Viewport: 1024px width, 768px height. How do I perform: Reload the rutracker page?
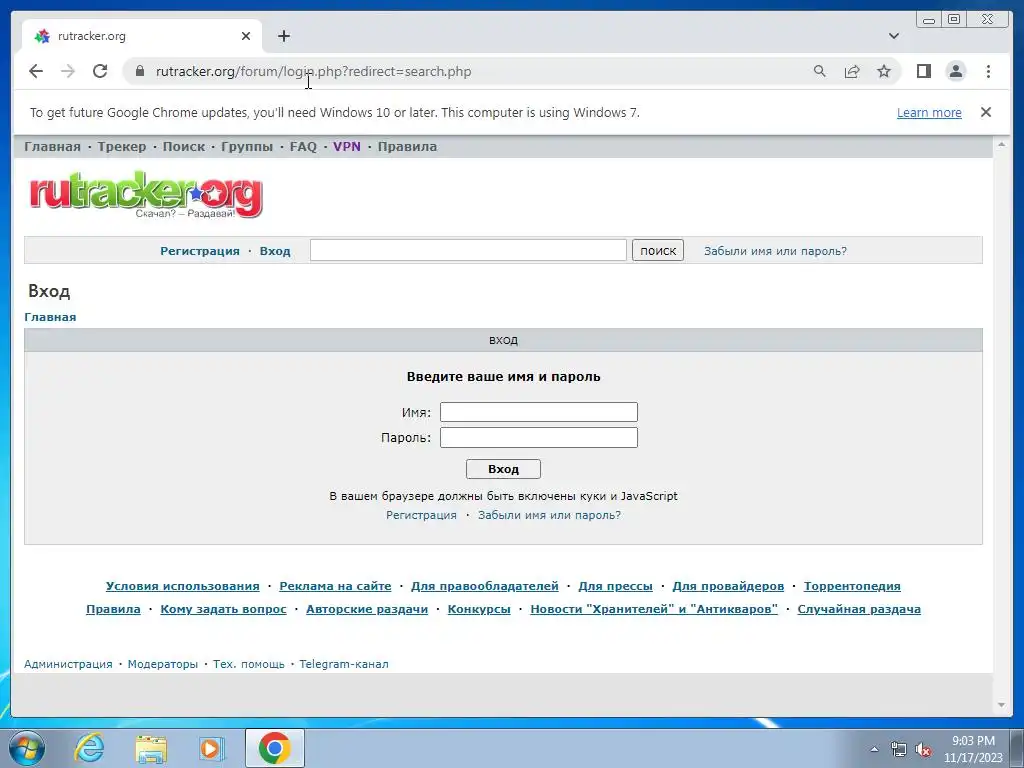(100, 71)
